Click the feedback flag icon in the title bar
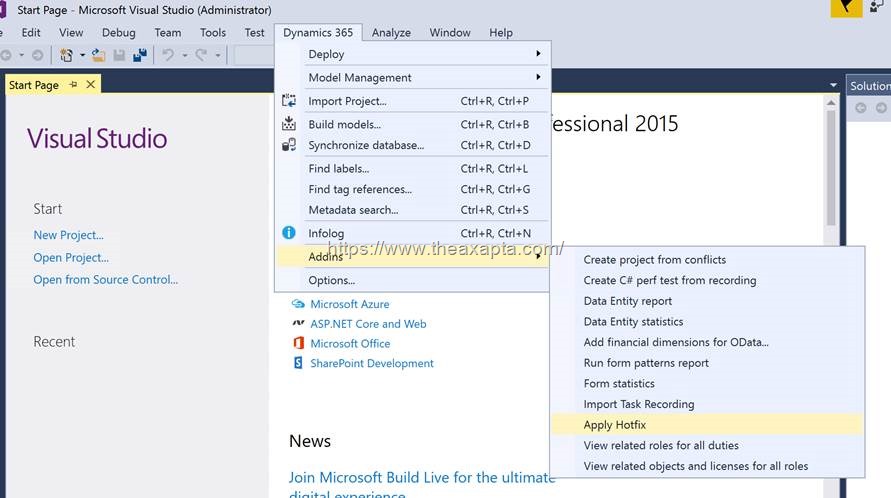This screenshot has width=891, height=498. click(x=846, y=8)
